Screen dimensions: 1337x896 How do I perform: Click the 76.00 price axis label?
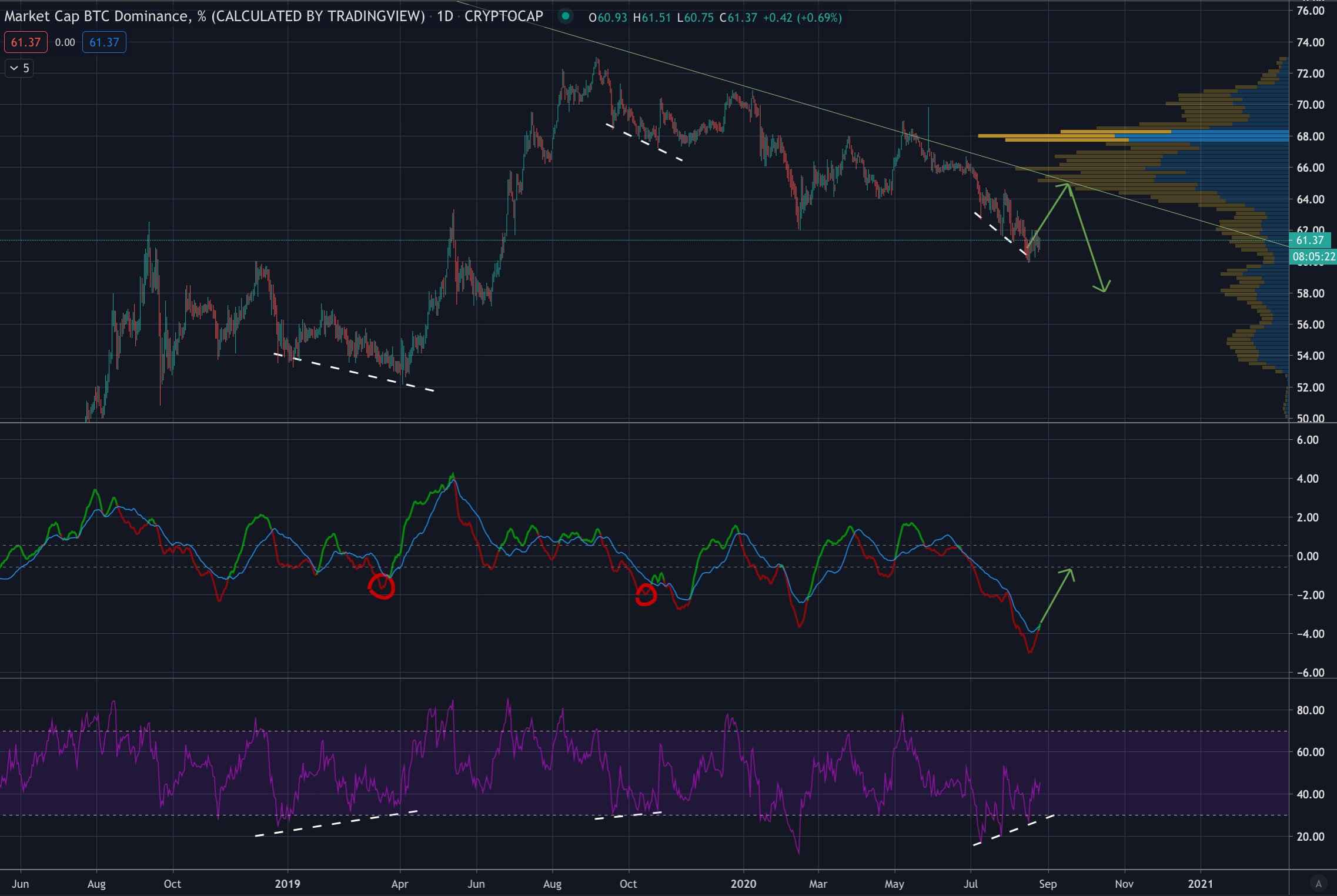click(x=1311, y=11)
